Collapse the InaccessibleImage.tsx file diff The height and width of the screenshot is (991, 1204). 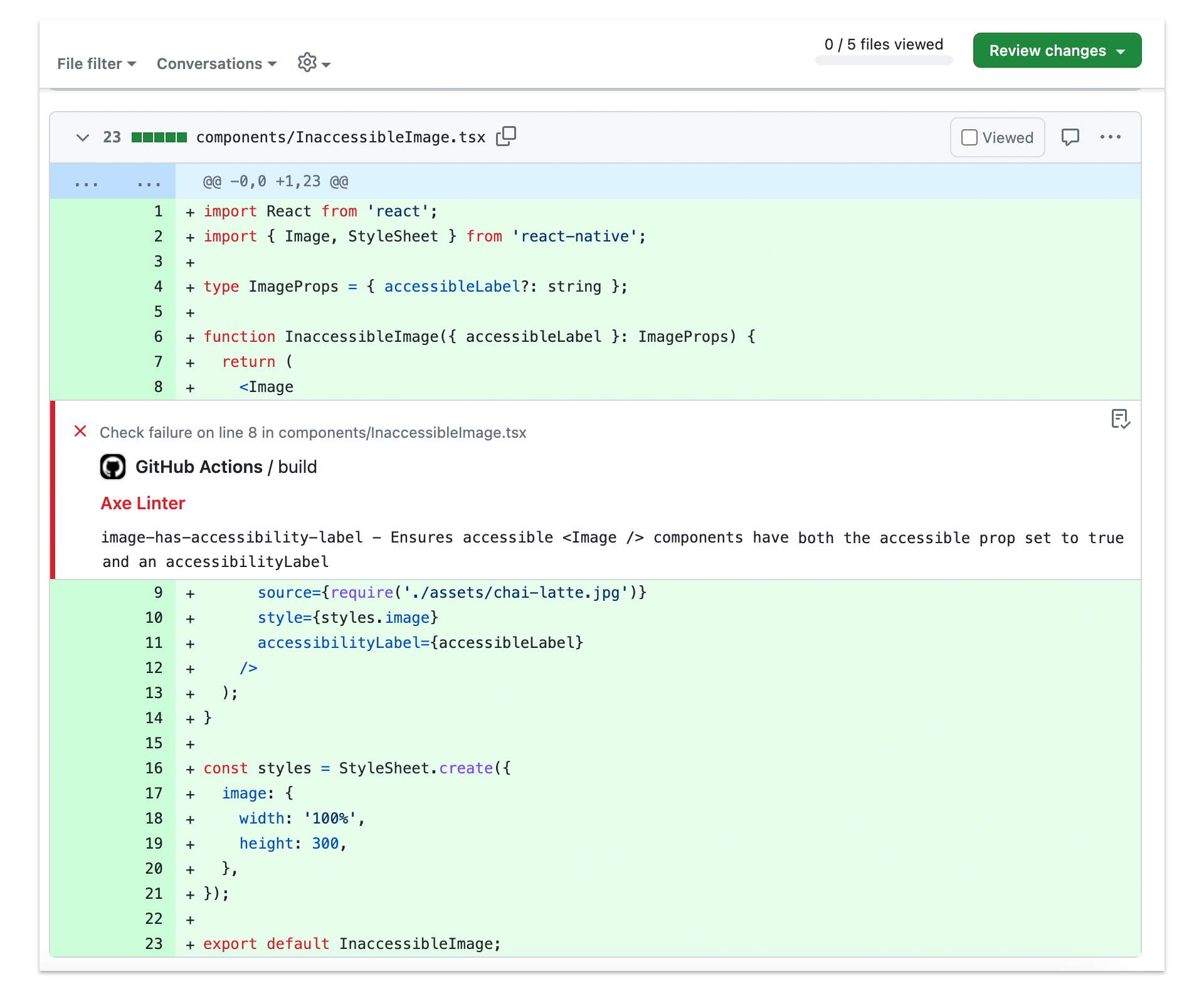coord(82,137)
